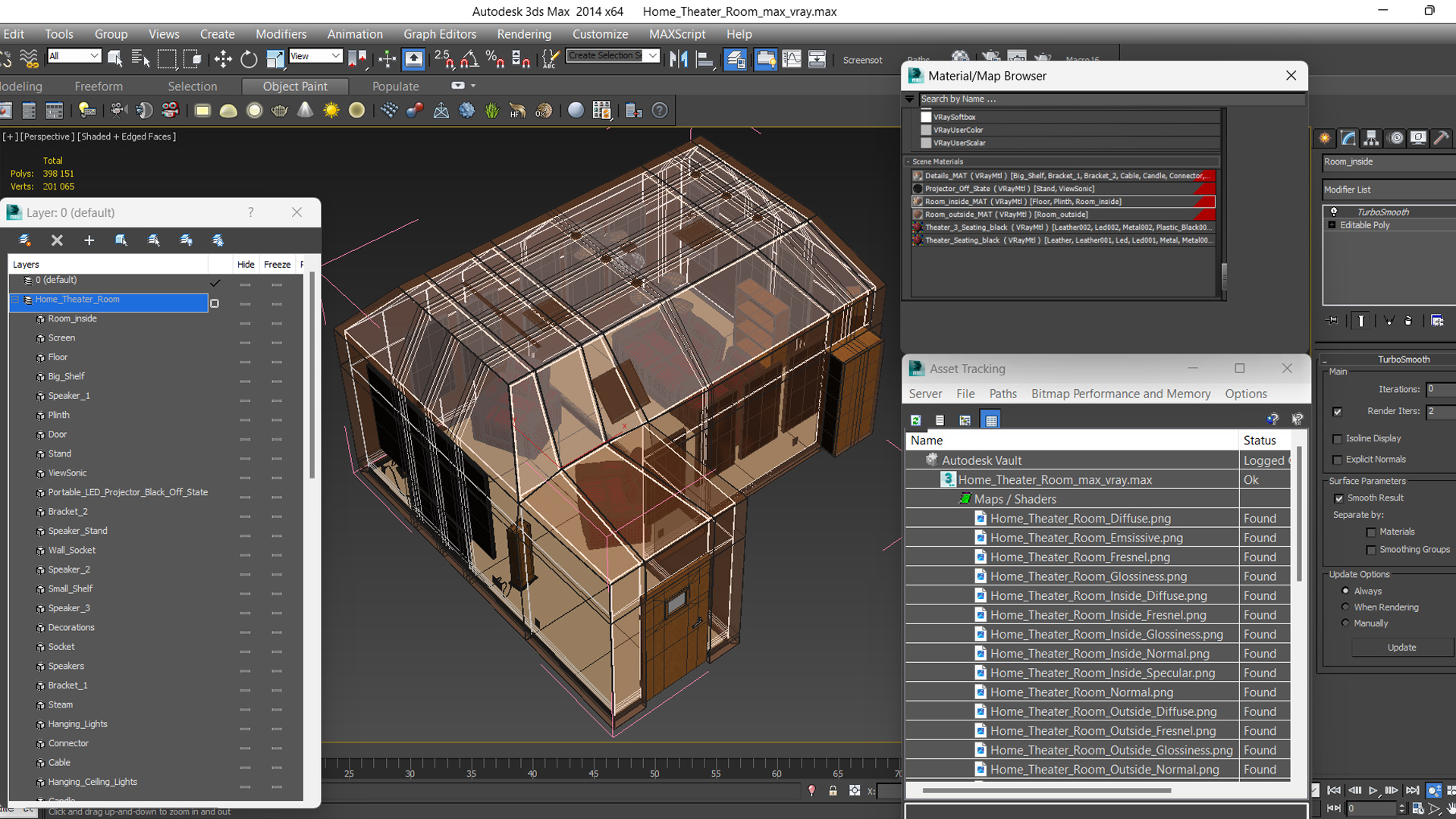Check Separate by Materials option
Viewport: 1456px width, 819px height.
(1371, 532)
